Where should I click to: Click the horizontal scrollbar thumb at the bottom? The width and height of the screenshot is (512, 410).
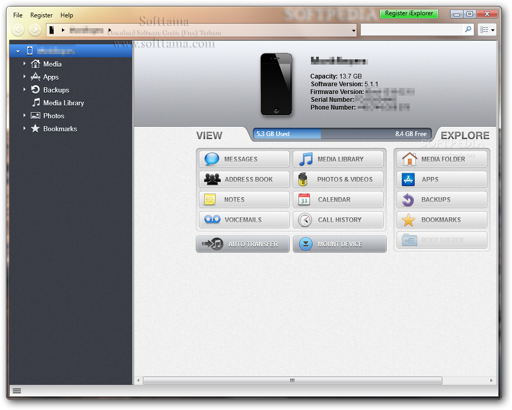(x=293, y=380)
